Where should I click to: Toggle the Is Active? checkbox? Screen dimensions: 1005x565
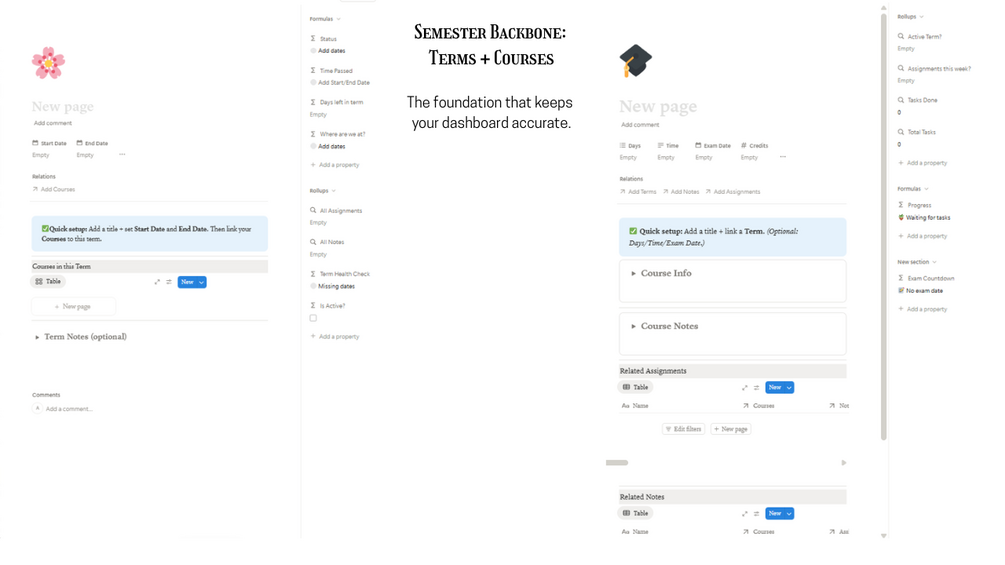[313, 318]
